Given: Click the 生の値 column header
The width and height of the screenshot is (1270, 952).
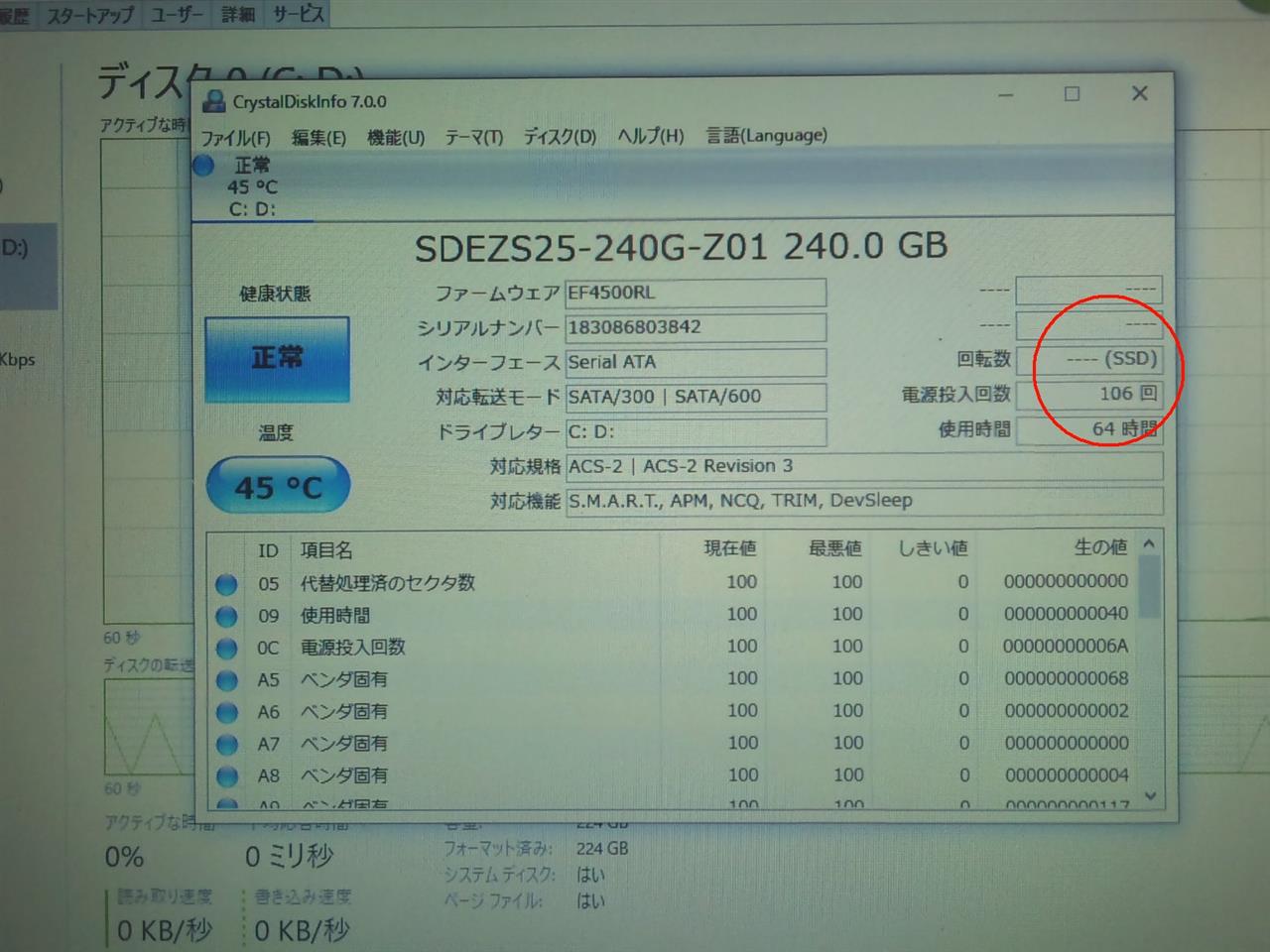Looking at the screenshot, I should pos(1100,547).
